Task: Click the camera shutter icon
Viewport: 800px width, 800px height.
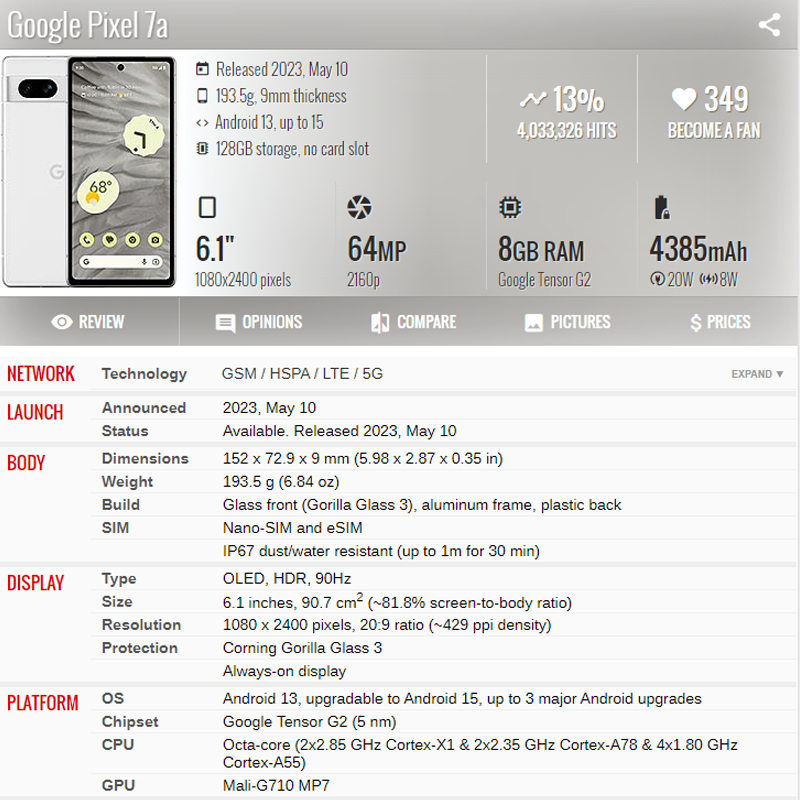Action: tap(358, 208)
